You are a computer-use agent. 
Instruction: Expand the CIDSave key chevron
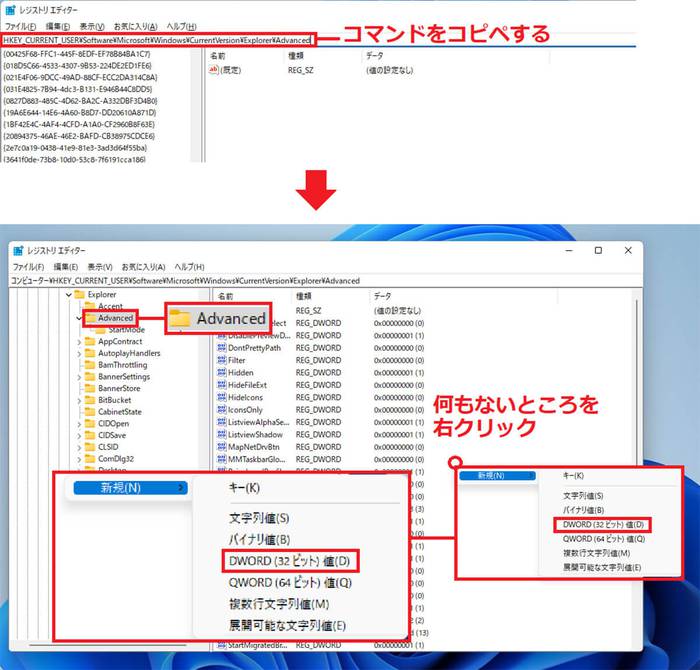79,436
